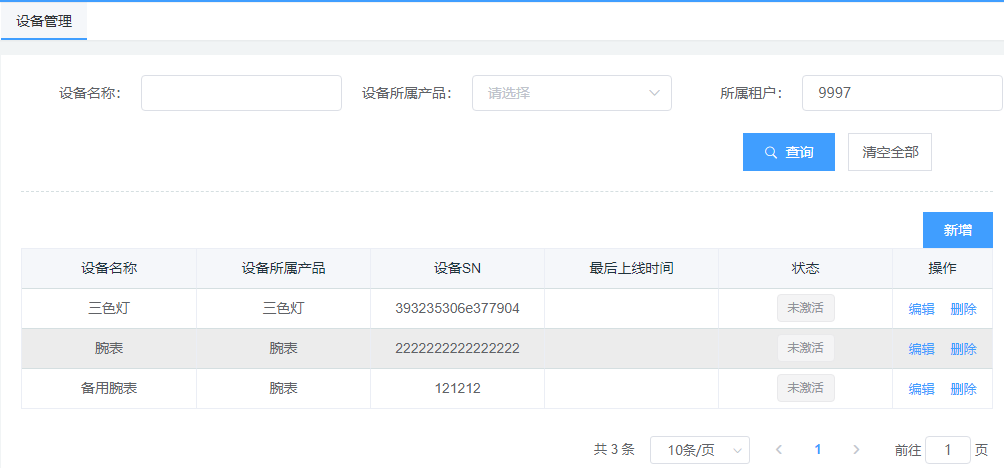
Task: Click the 新增 button
Action: 957,230
